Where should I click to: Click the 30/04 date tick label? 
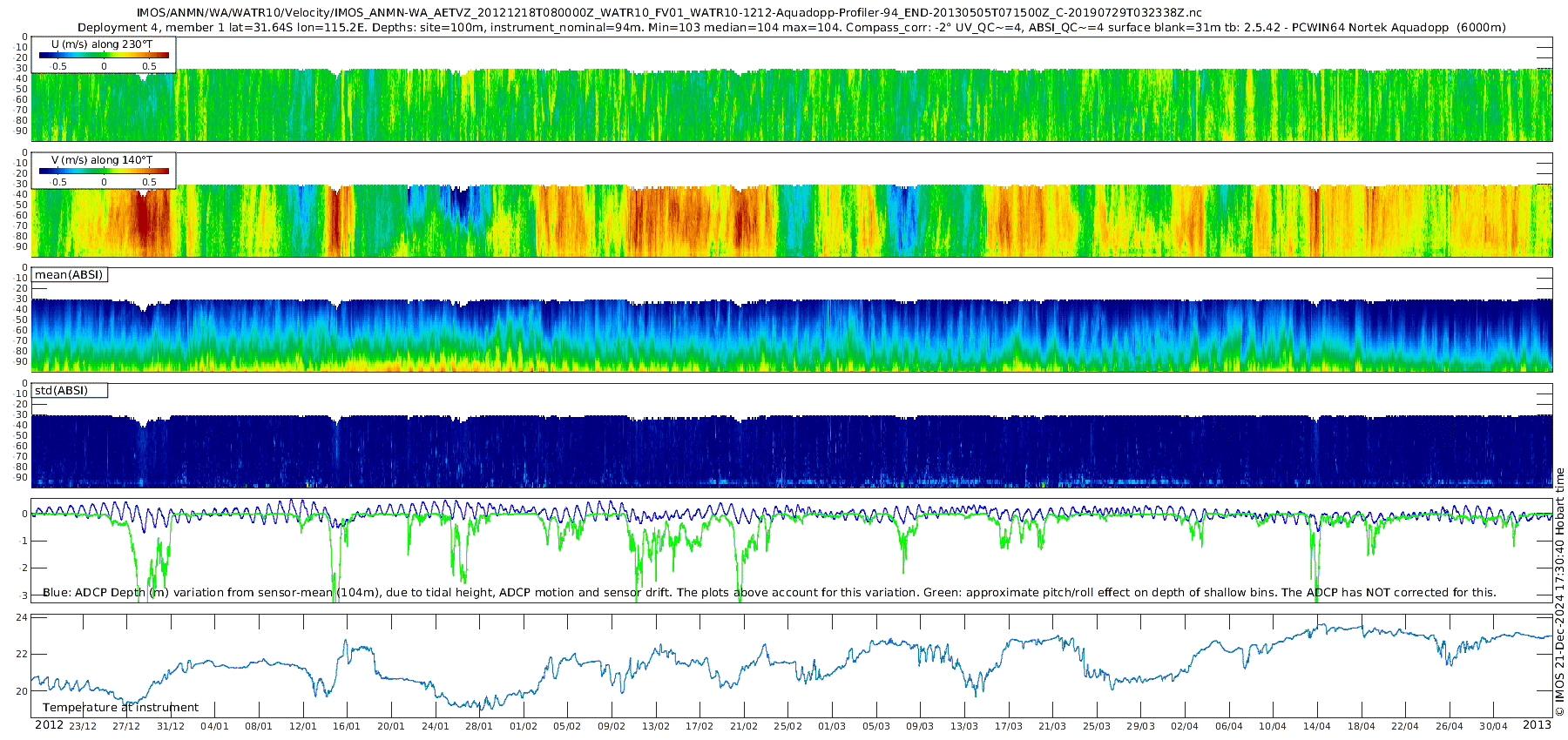pyautogui.click(x=1493, y=727)
